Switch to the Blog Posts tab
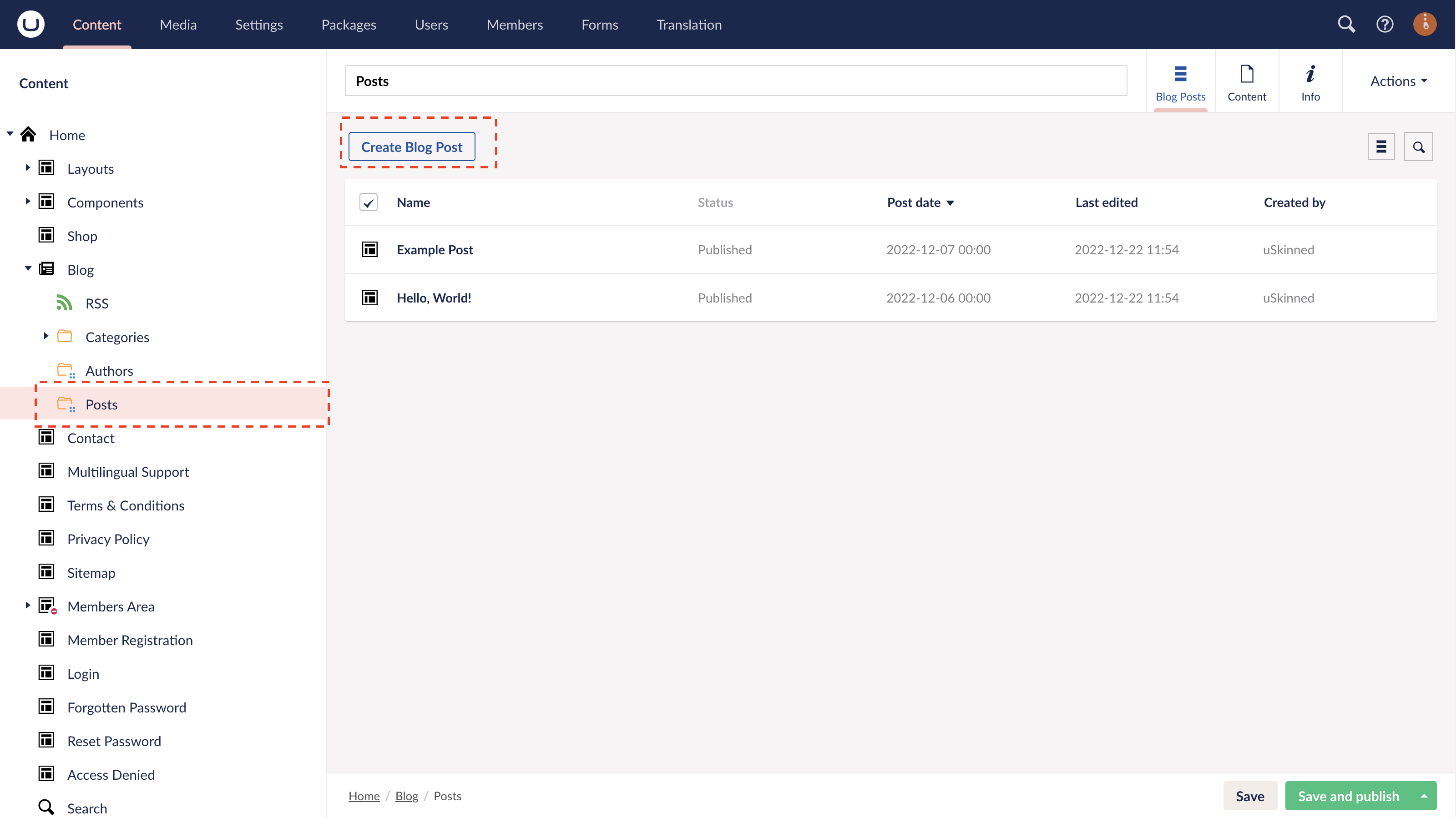 [x=1180, y=82]
